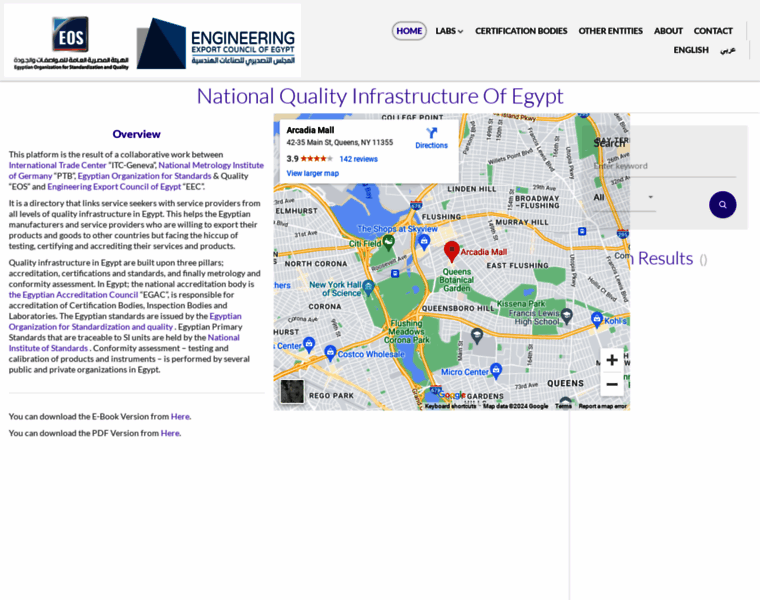Click Flushing Meadows Corona Park label

coord(407,332)
